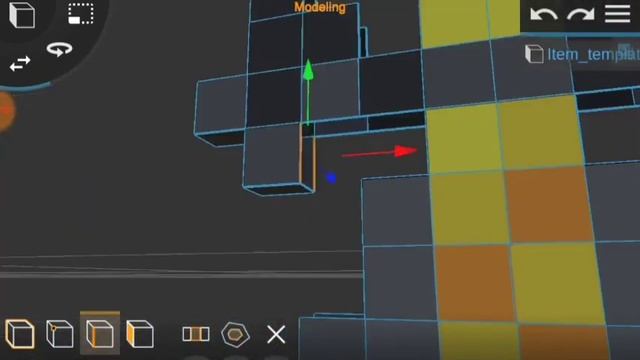Open the cube object menu icon
The width and height of the screenshot is (640, 360).
click(22, 15)
